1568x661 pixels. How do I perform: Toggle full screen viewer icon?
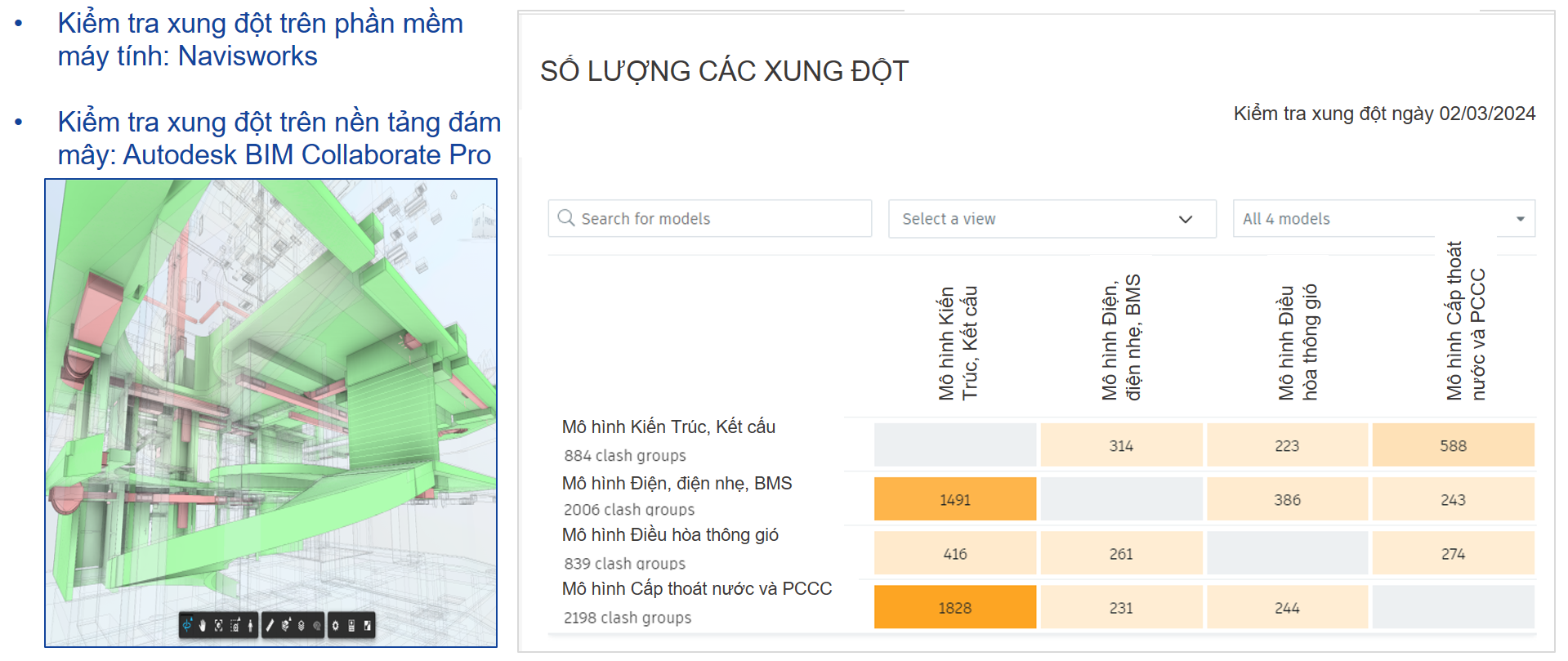368,626
